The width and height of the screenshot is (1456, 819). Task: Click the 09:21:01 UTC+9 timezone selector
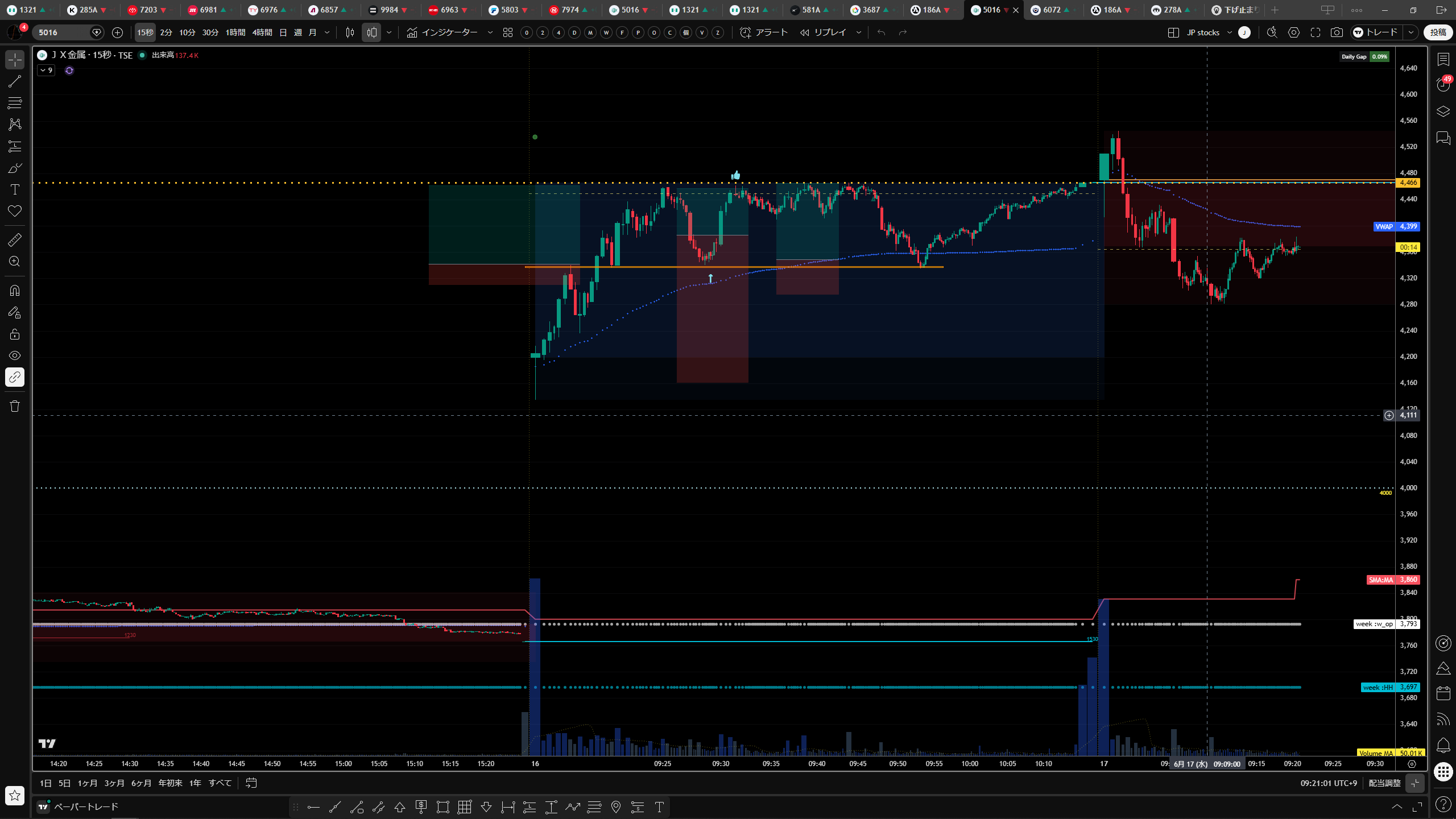point(1329,783)
